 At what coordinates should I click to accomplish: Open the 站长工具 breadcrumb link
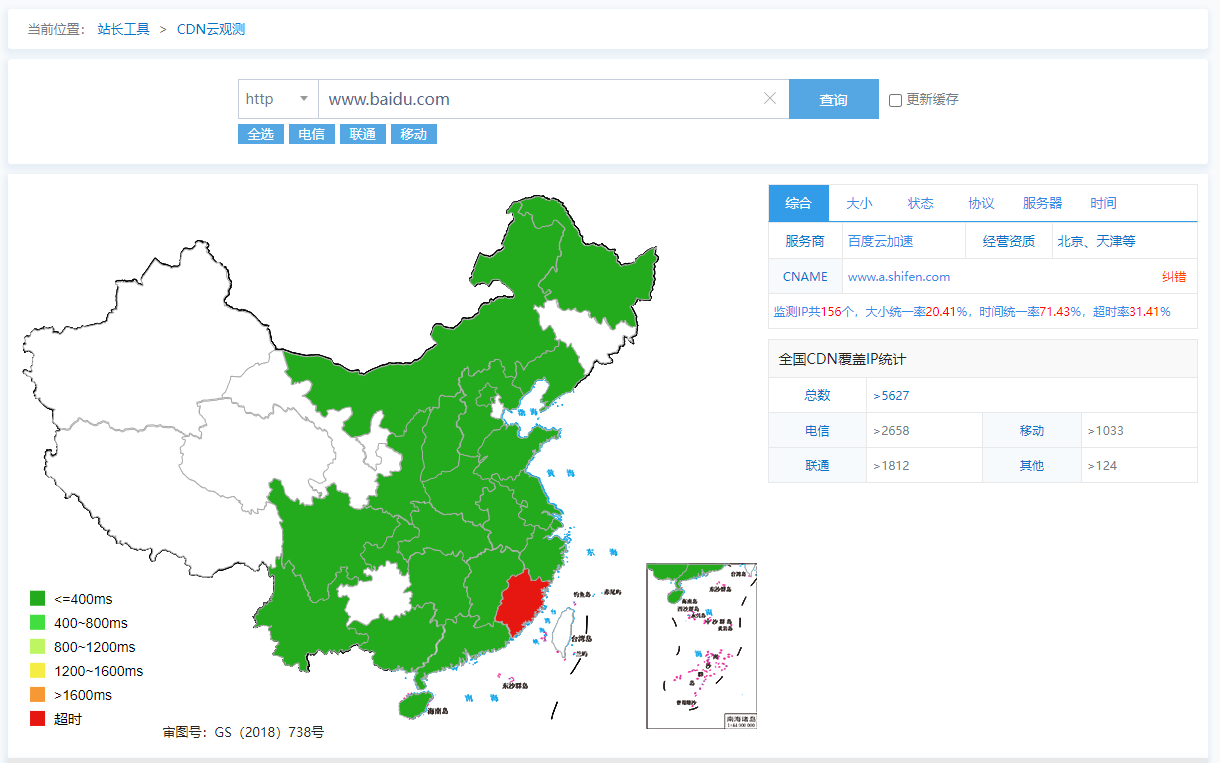pyautogui.click(x=124, y=29)
